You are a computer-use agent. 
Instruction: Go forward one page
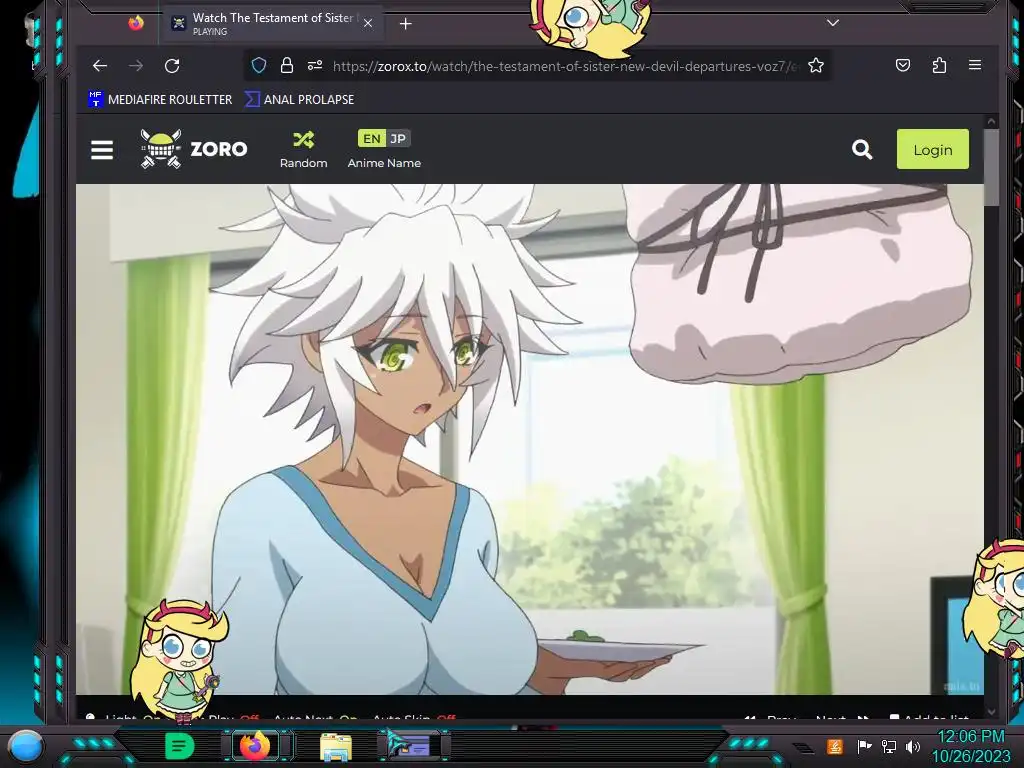coord(136,65)
